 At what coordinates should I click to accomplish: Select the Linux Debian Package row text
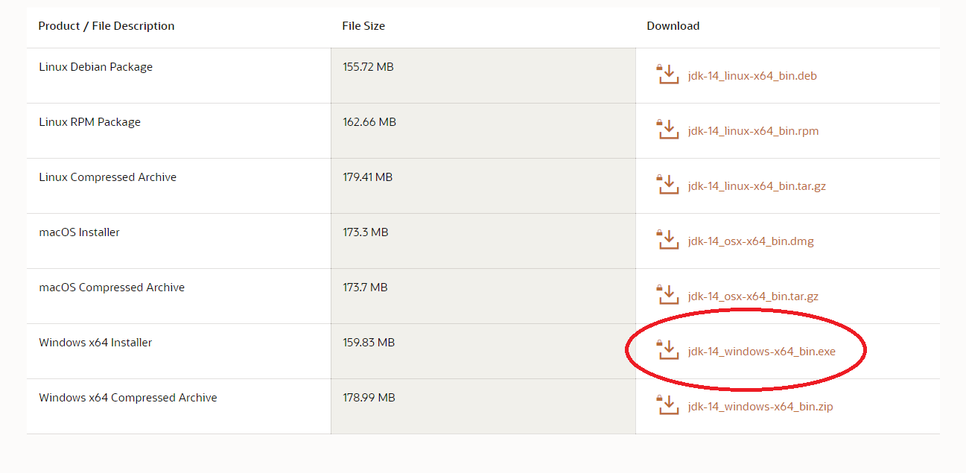95,67
